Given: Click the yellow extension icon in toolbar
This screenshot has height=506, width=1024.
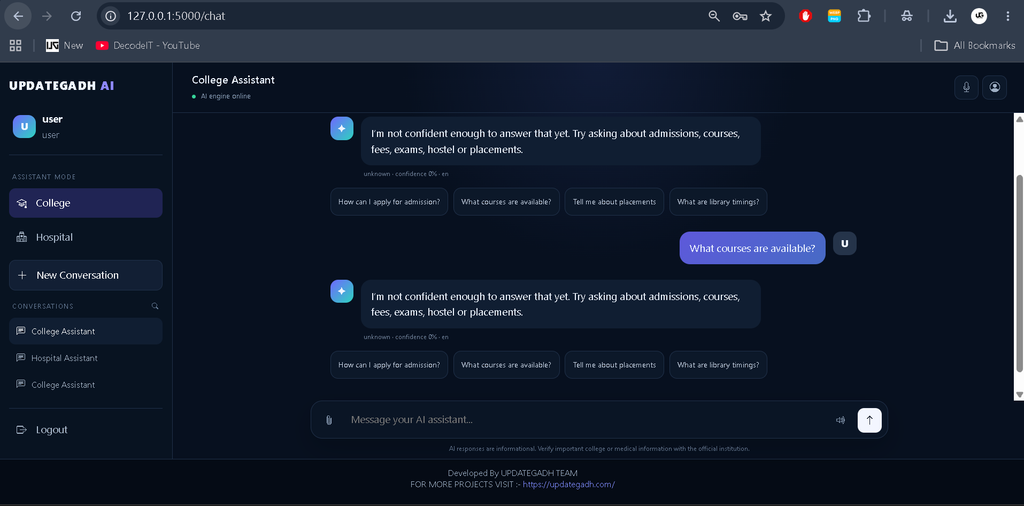Looking at the screenshot, I should [834, 16].
